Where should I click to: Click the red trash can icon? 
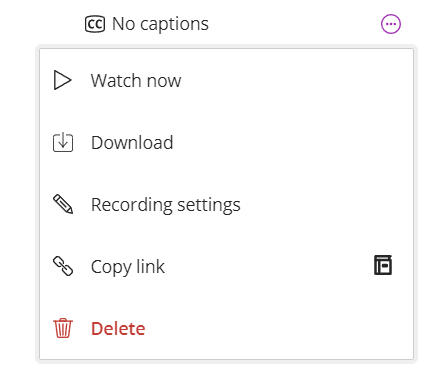coord(63,328)
